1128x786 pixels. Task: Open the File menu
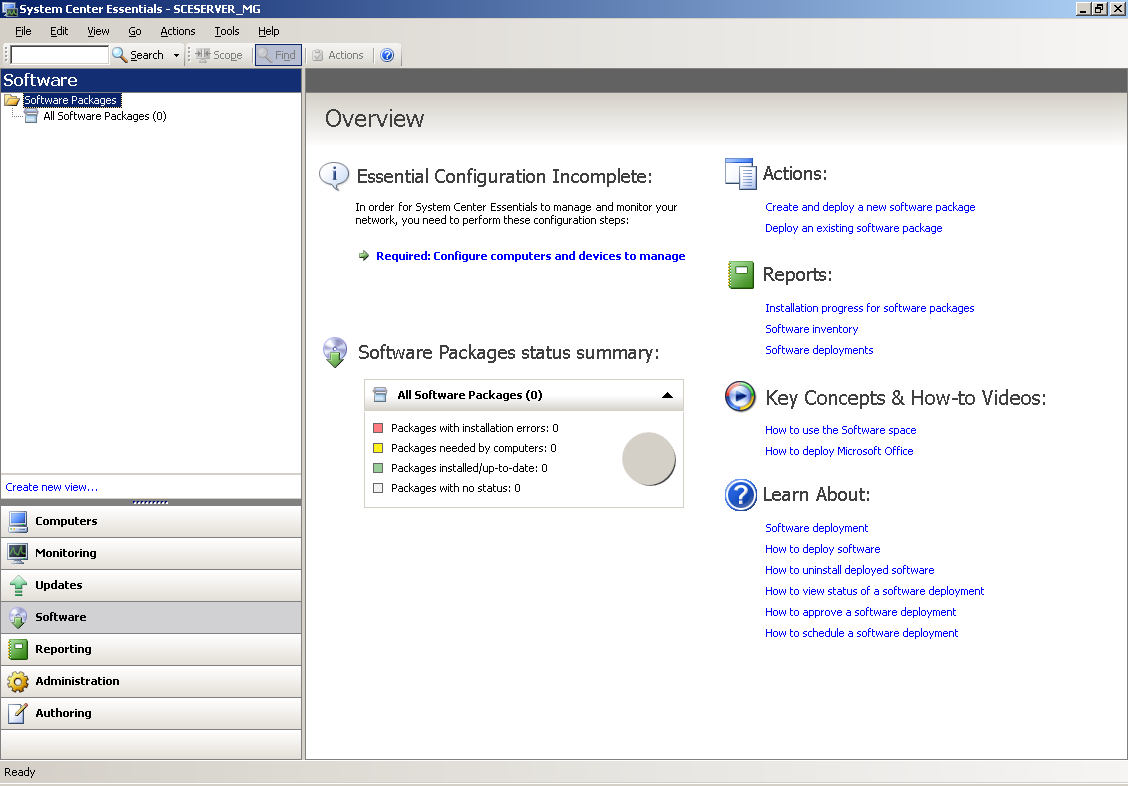23,31
